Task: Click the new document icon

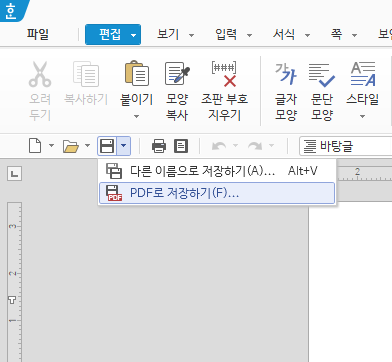Action: (x=35, y=146)
